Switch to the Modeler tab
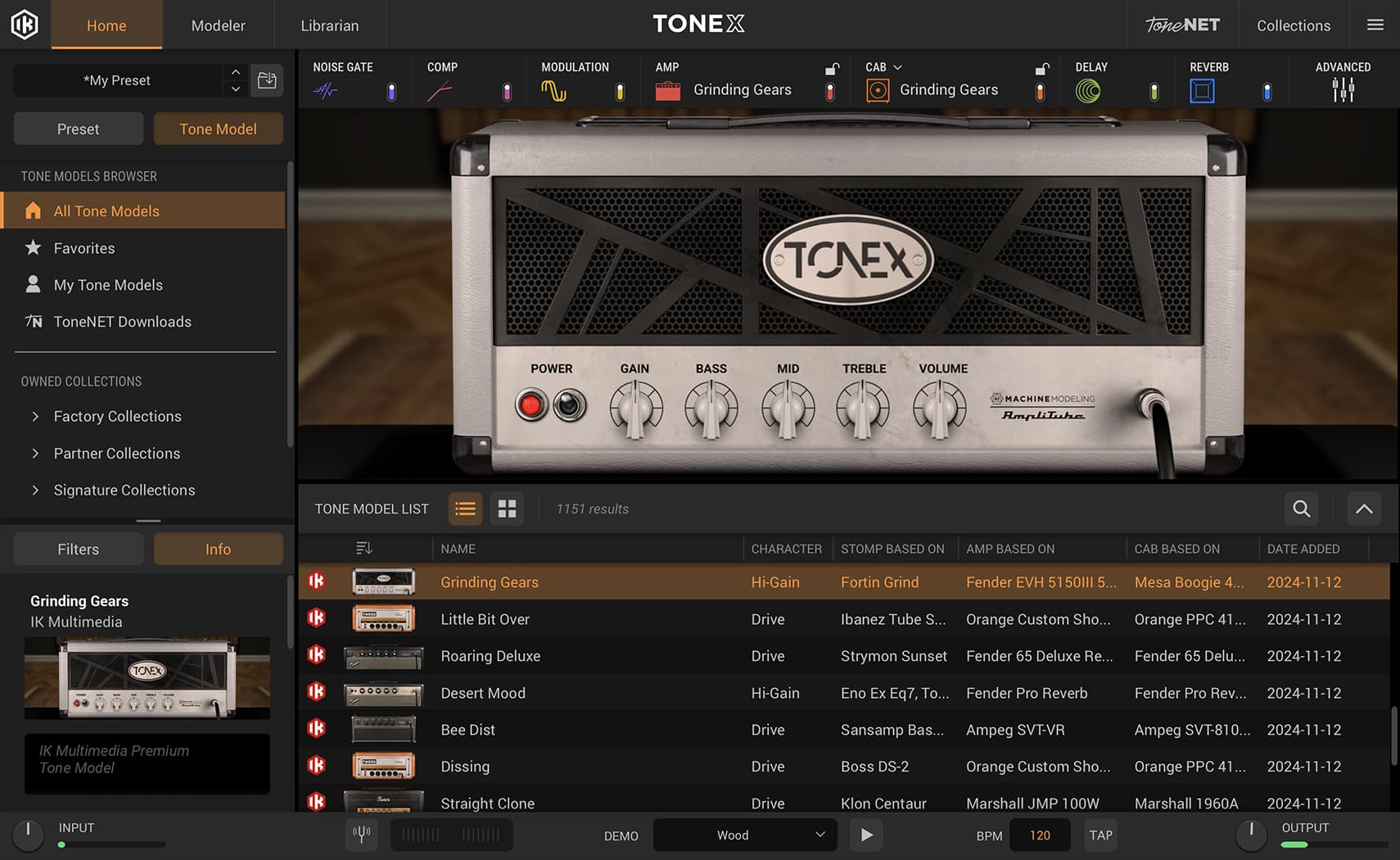Screen dimensions: 1400x860 218,25
